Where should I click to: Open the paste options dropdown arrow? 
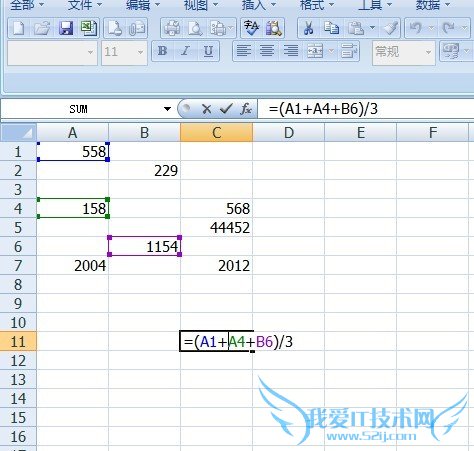click(373, 27)
